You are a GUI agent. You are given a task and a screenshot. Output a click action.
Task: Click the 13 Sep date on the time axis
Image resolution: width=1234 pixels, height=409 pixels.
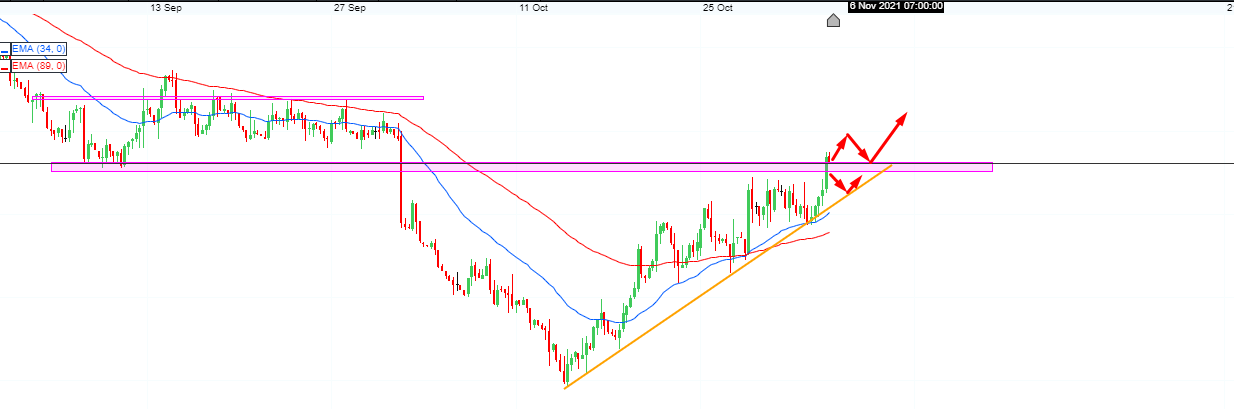click(167, 7)
